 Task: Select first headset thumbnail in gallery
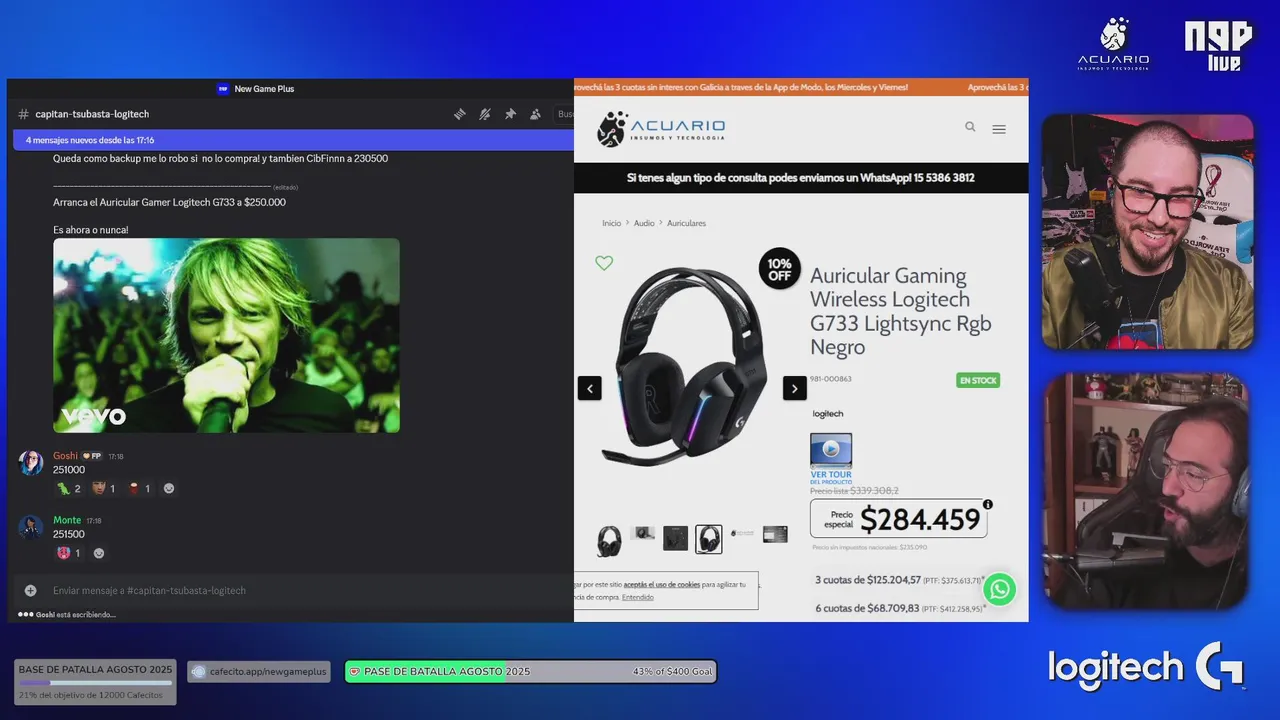(x=609, y=540)
